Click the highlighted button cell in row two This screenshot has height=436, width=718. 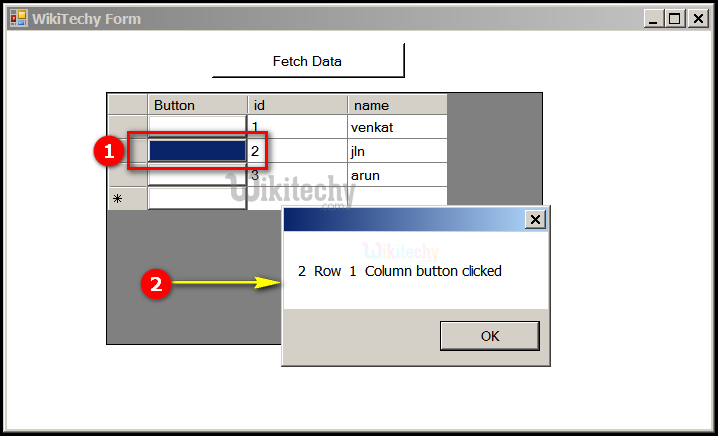tap(197, 151)
